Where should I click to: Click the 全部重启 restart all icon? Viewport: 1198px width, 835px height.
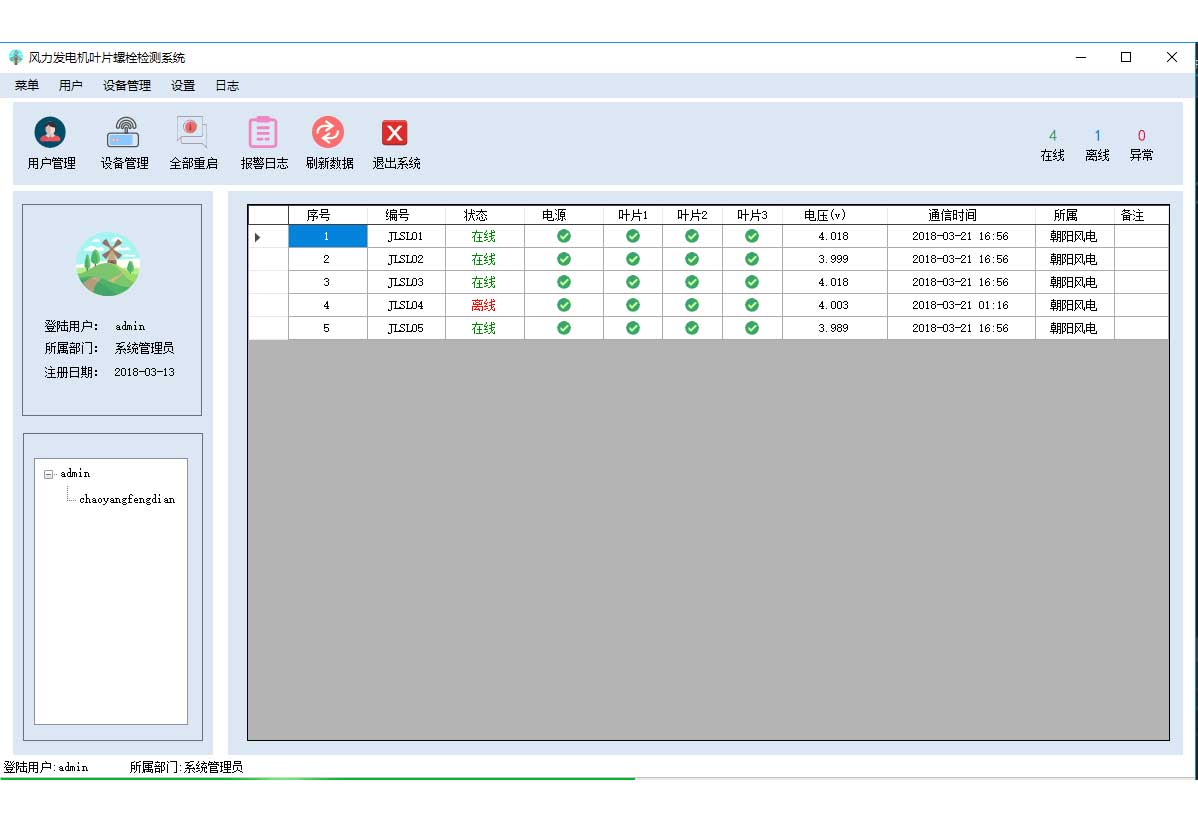point(192,133)
